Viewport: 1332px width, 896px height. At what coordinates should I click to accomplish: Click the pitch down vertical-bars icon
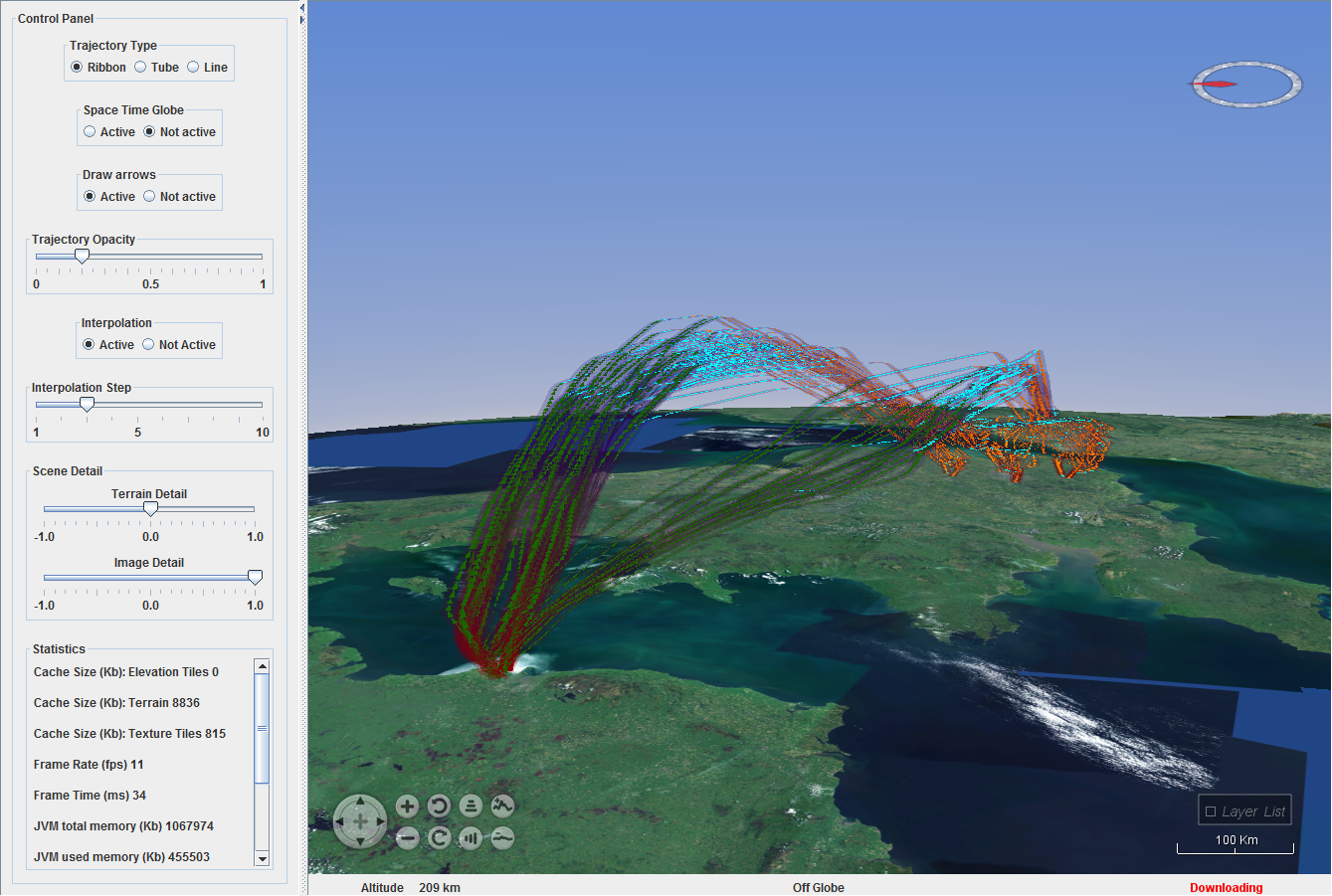pos(471,838)
